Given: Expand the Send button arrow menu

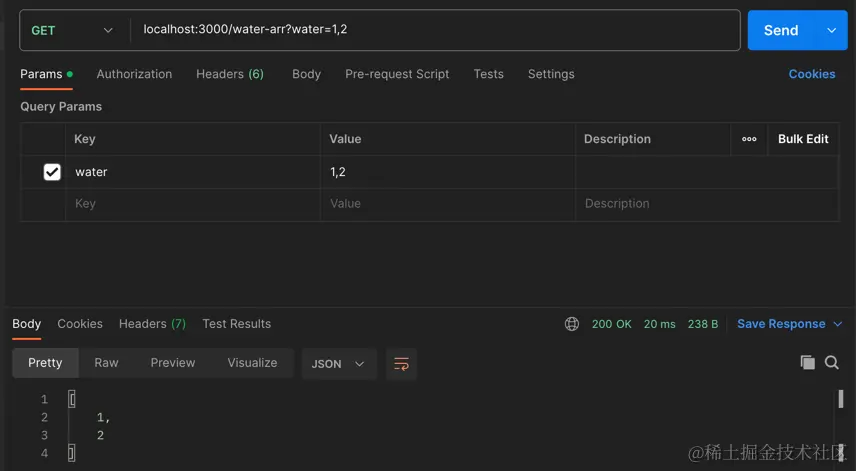Looking at the screenshot, I should pyautogui.click(x=831, y=31).
